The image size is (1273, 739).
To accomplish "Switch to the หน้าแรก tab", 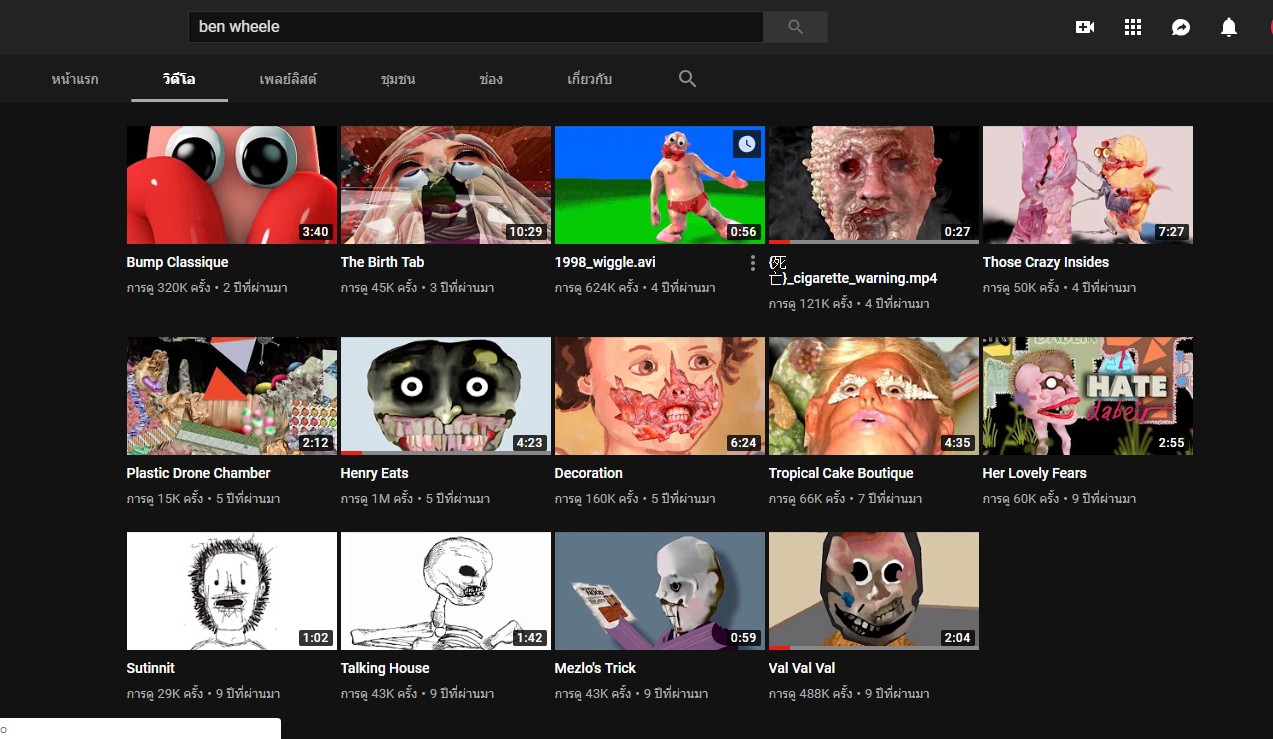I will [x=75, y=79].
